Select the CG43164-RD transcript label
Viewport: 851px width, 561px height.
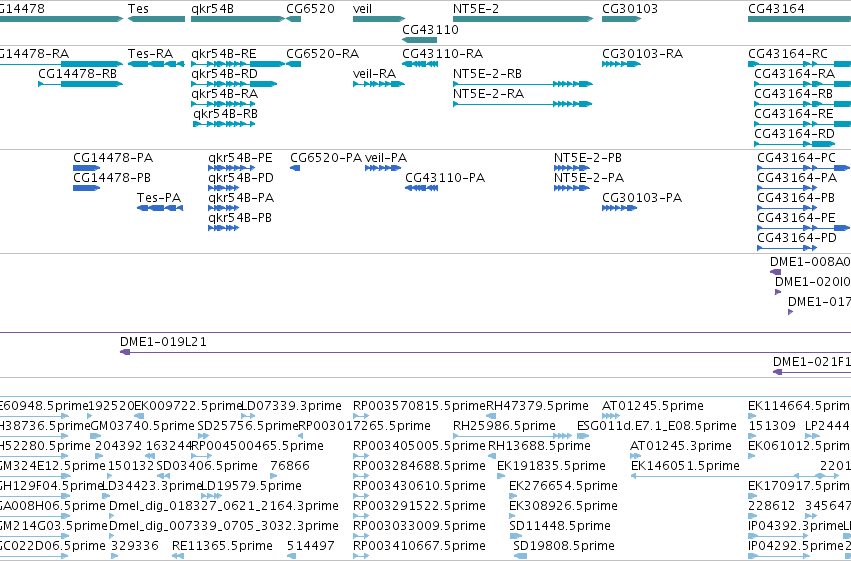tap(795, 134)
